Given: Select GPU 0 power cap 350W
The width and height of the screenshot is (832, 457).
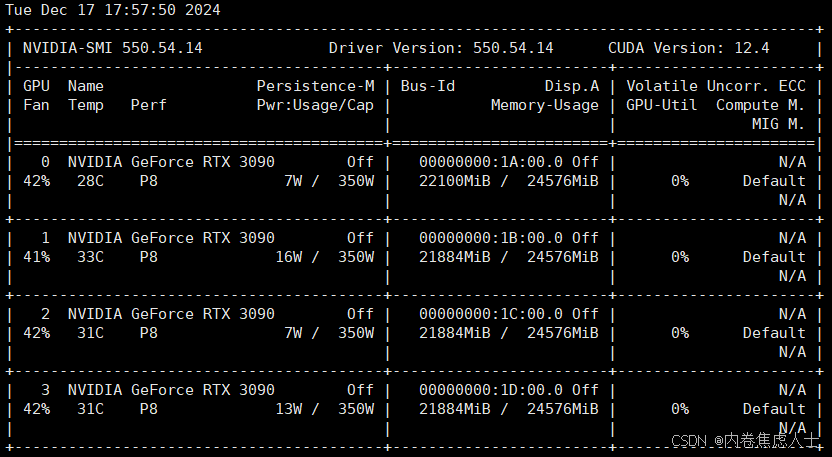Looking at the screenshot, I should [356, 181].
